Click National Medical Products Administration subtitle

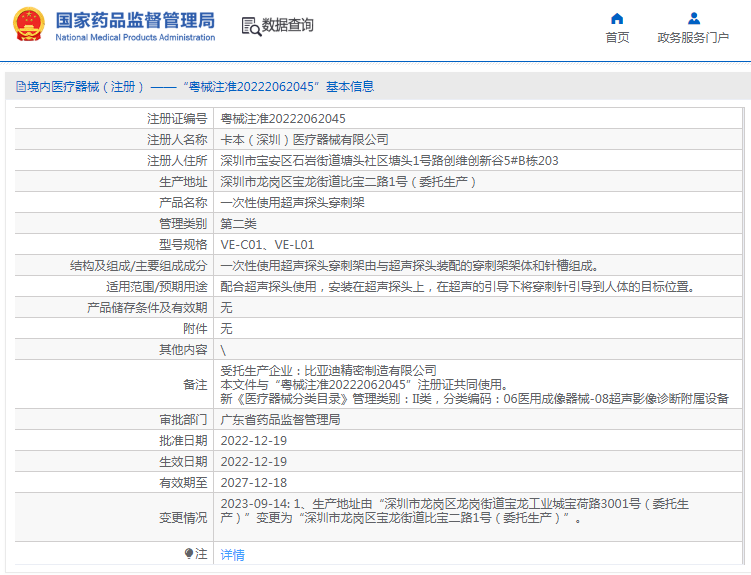[135, 37]
